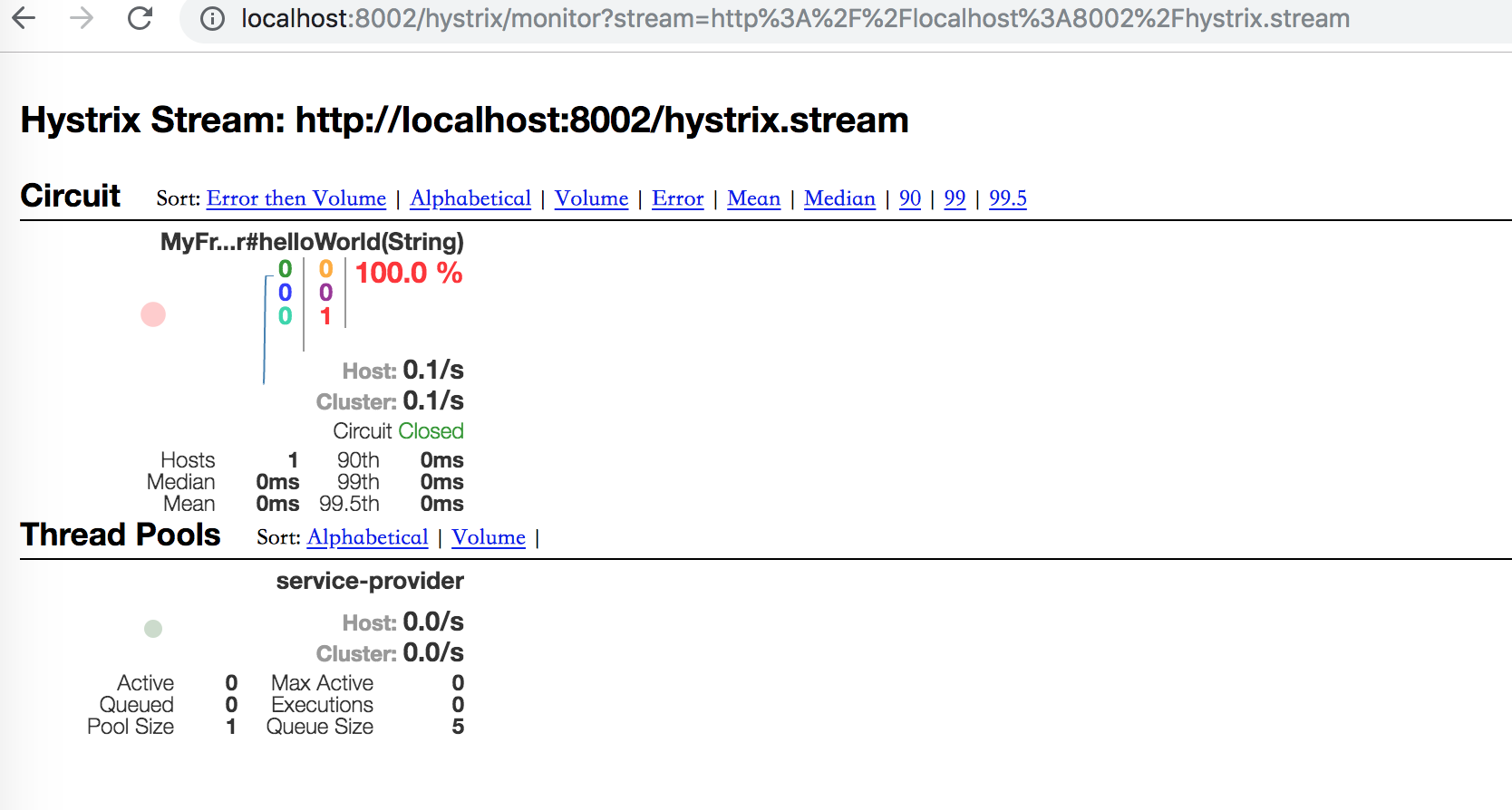1512x810 pixels.
Task: Click the Queue Size label
Action: [320, 727]
